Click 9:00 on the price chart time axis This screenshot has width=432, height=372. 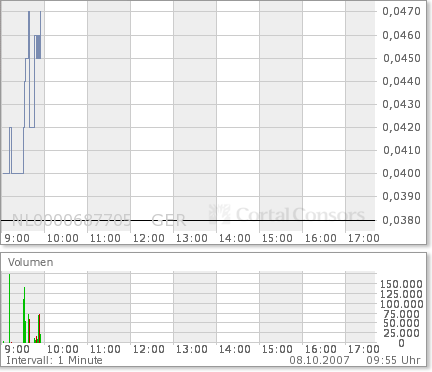17,239
